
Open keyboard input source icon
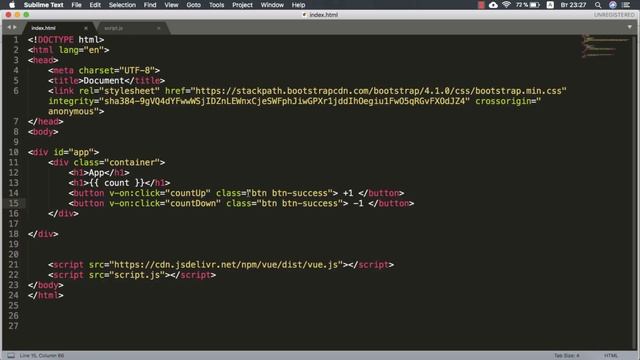pos(550,5)
